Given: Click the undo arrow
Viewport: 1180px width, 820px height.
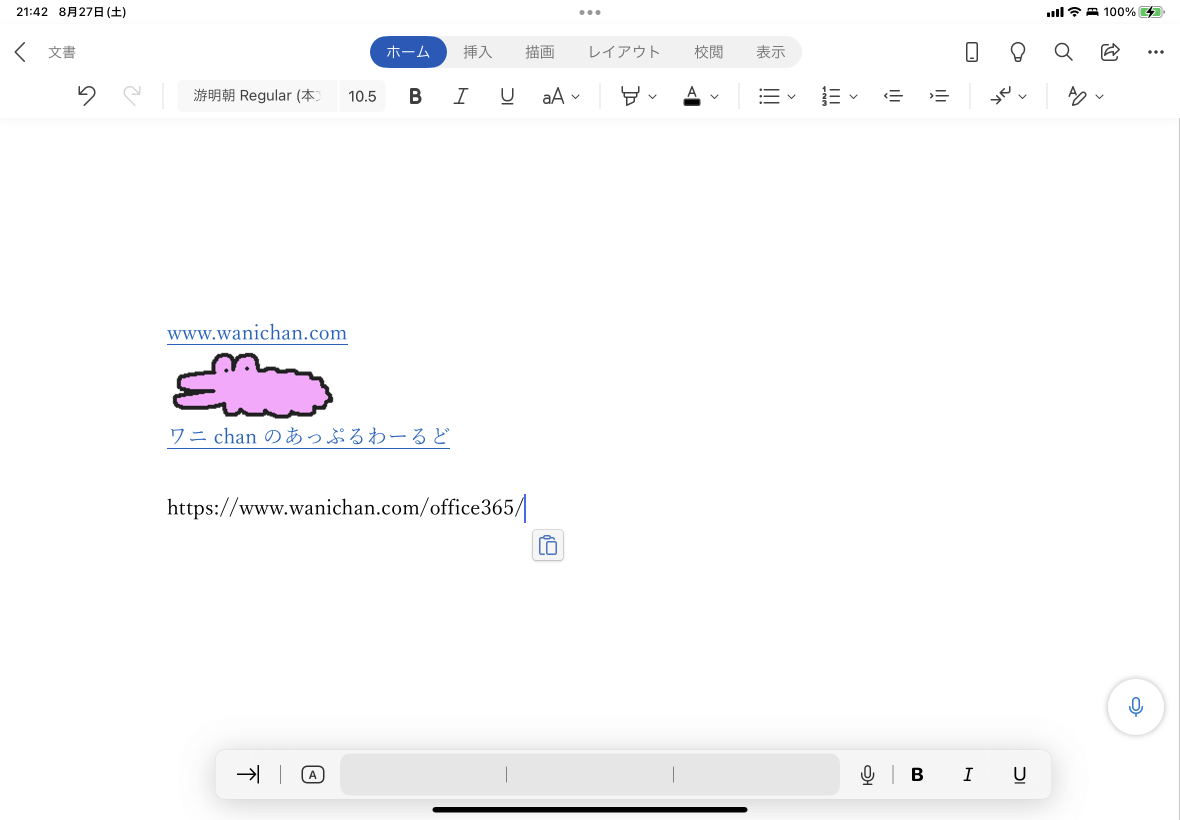Looking at the screenshot, I should pos(87,96).
